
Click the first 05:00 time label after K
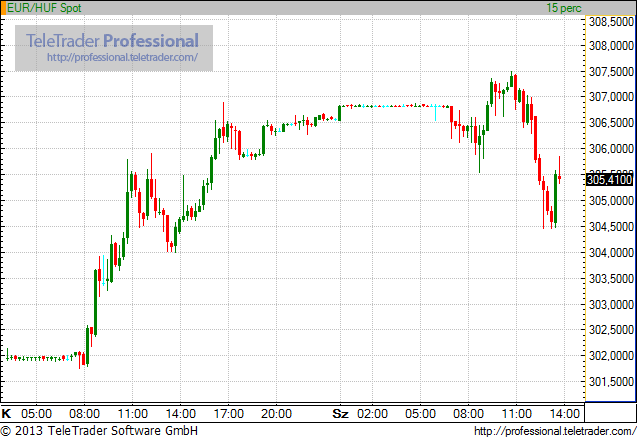37,414
